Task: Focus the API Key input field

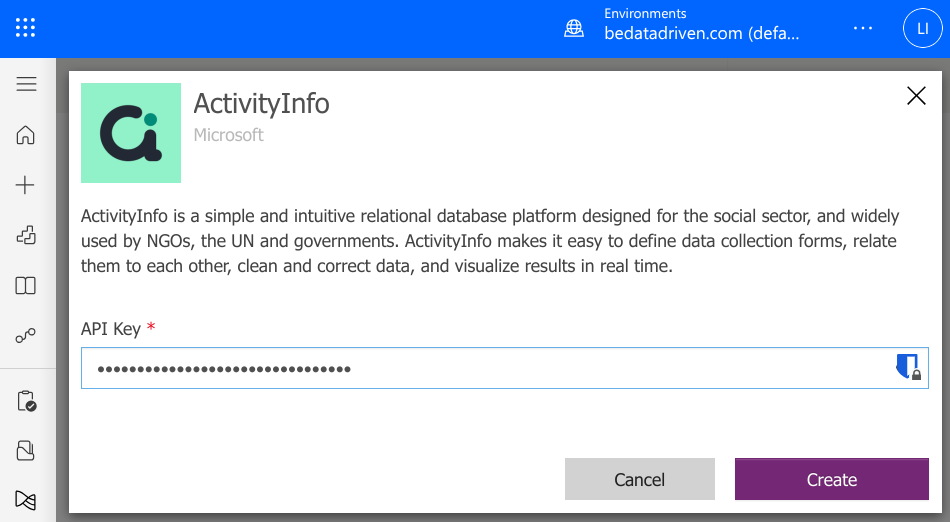Action: point(505,368)
